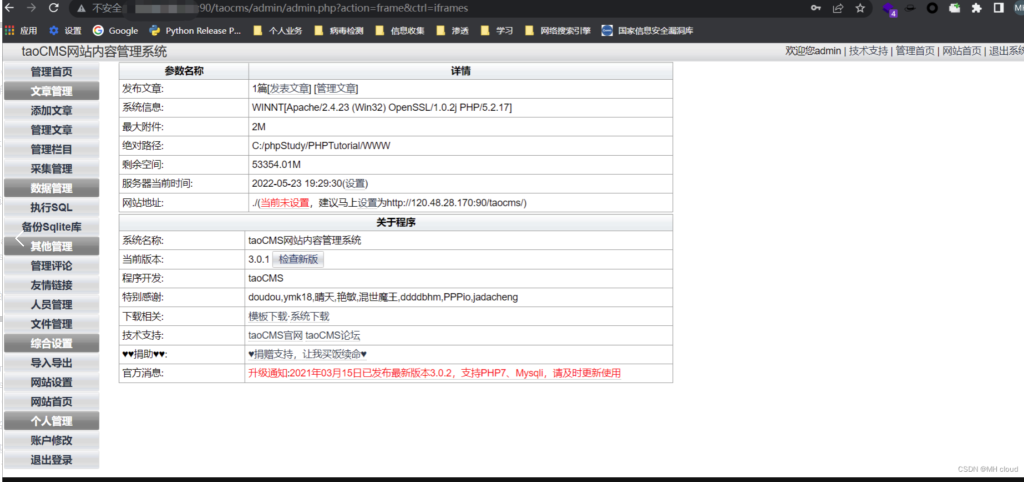The width and height of the screenshot is (1024, 482).
Task: Select 管理首页 in the left sidebar
Action: [52, 72]
